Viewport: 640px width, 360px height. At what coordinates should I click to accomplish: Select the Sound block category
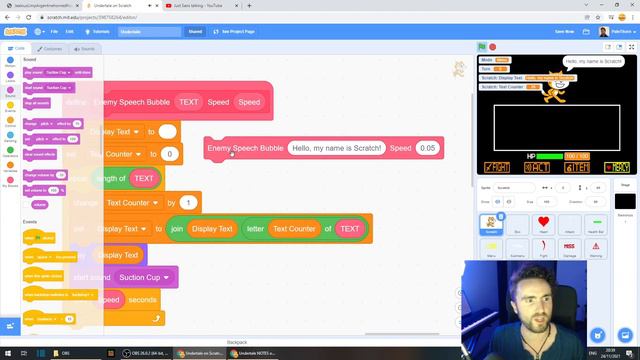10,92
